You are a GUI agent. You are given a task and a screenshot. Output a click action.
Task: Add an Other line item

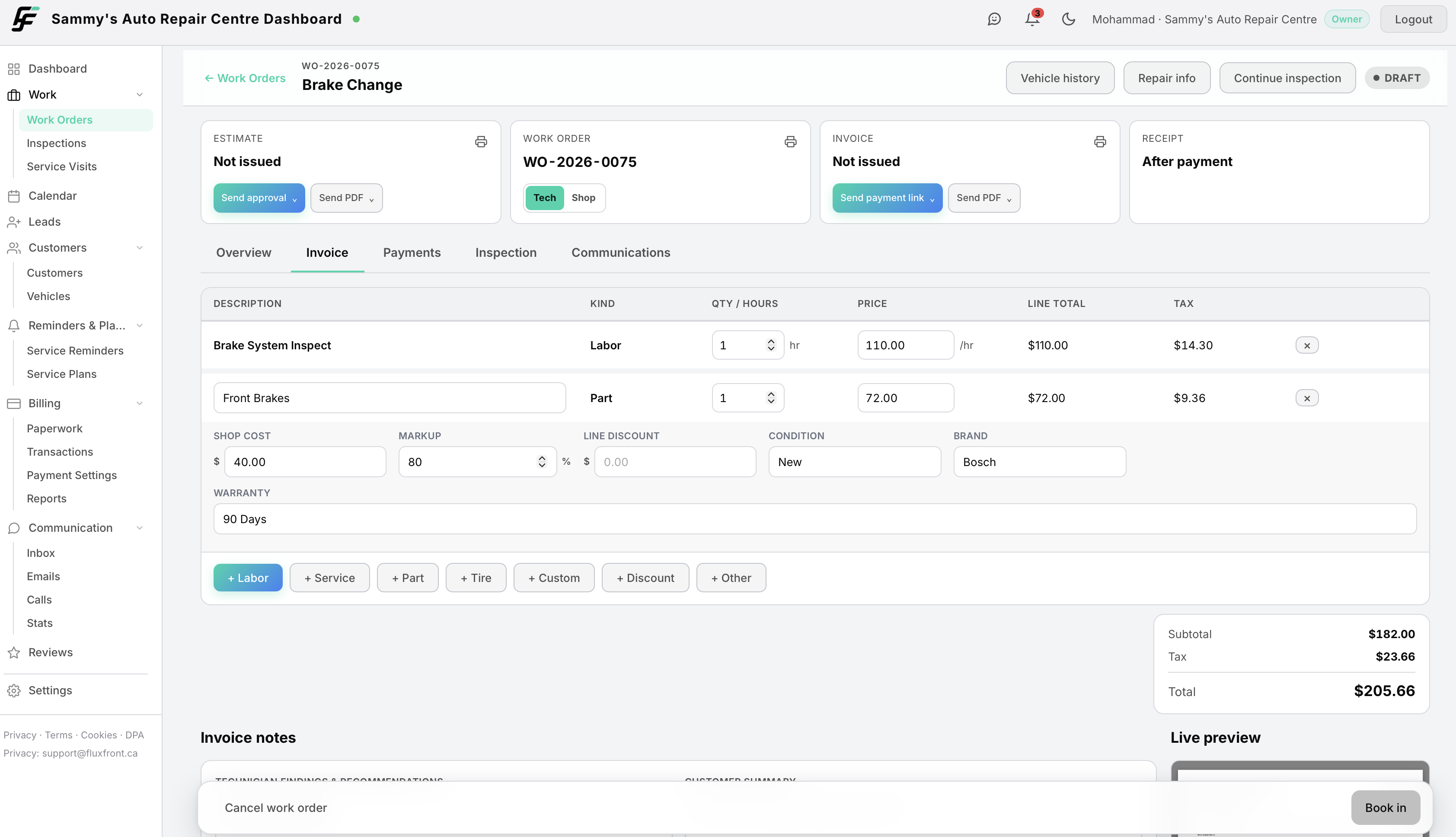731,578
